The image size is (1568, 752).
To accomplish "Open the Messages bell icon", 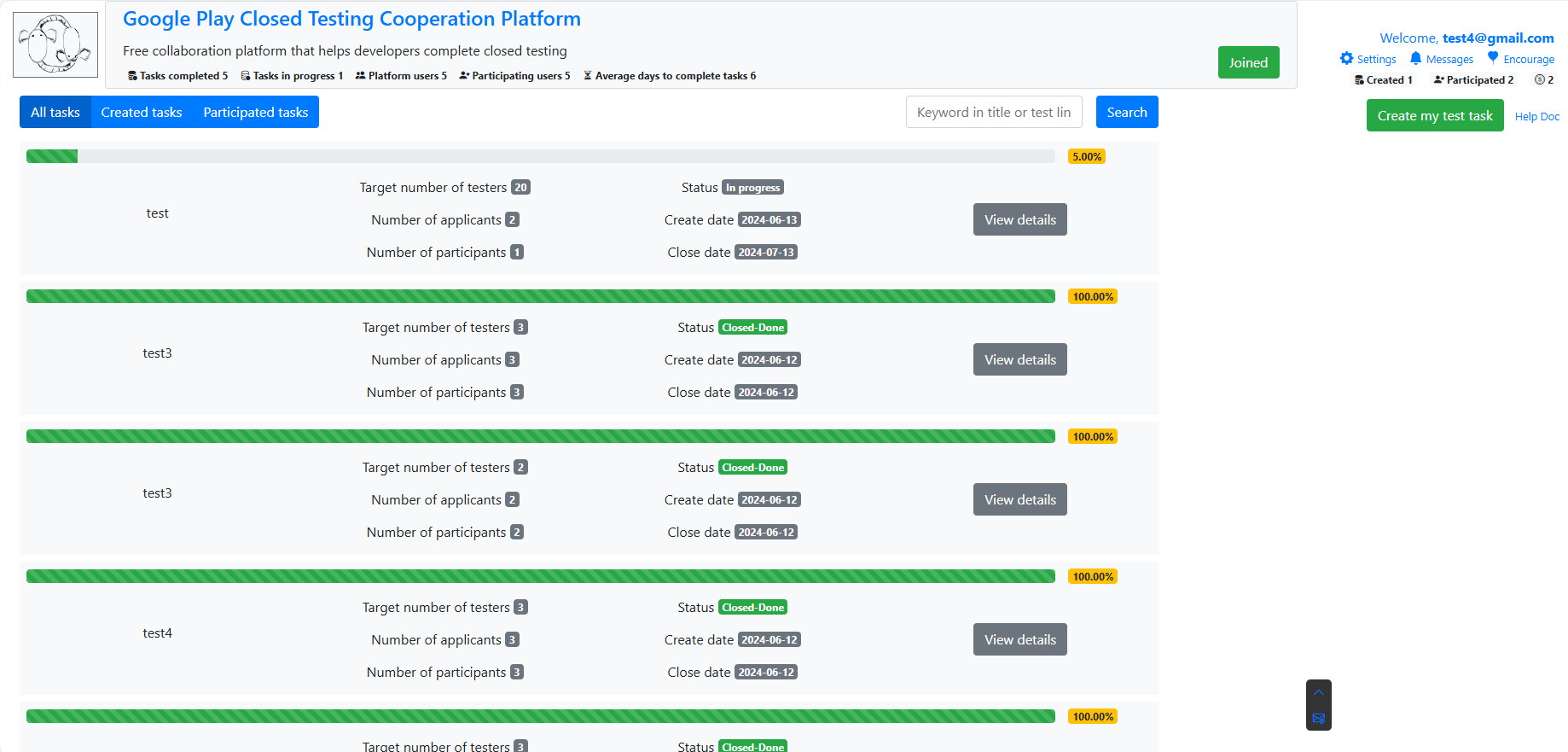I will click(1415, 58).
